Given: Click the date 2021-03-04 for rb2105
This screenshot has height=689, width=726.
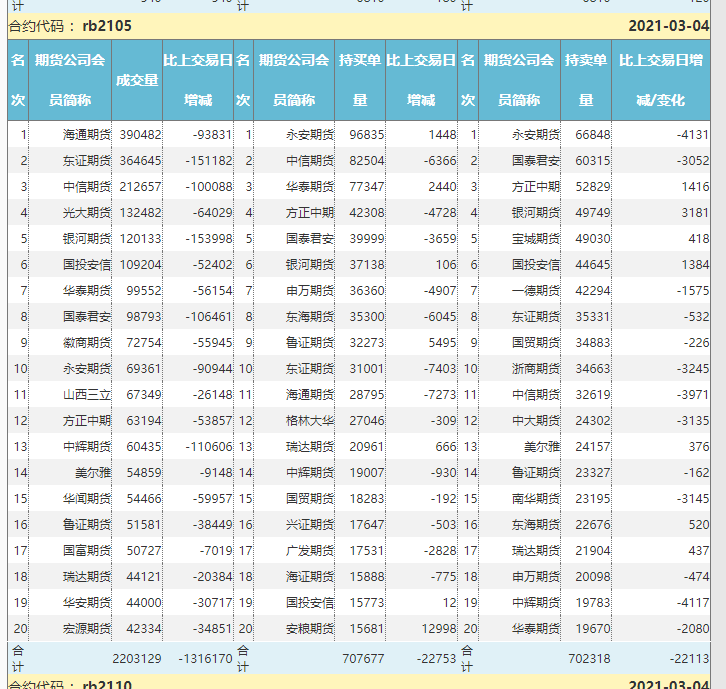Looking at the screenshot, I should 668,26.
